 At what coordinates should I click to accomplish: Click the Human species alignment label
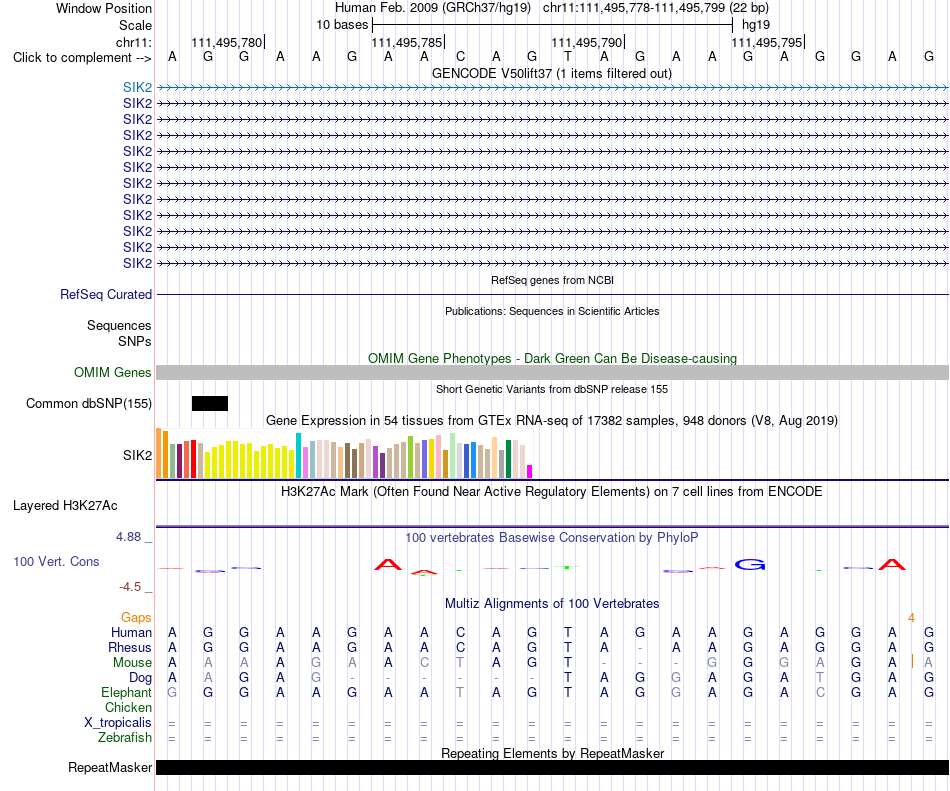pyautogui.click(x=131, y=632)
